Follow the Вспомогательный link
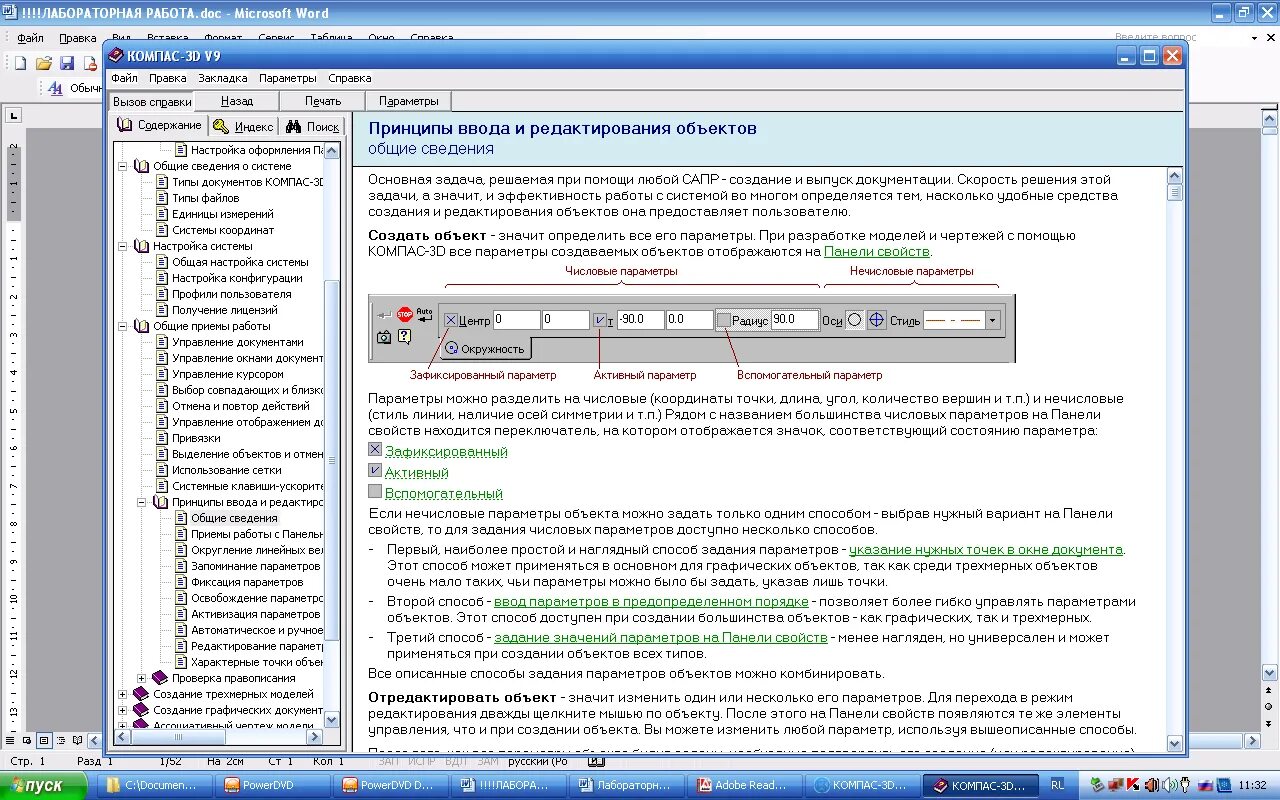The width and height of the screenshot is (1280, 800). pos(444,494)
